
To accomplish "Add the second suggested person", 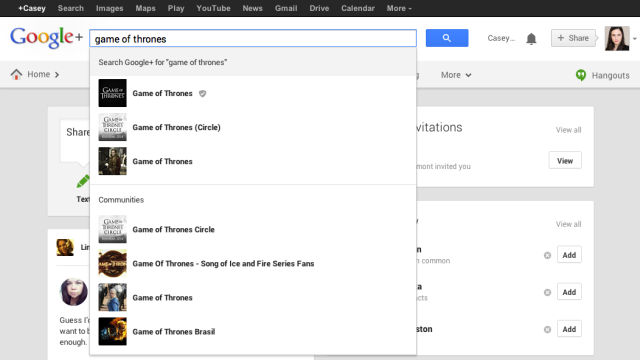I will click(x=569, y=292).
